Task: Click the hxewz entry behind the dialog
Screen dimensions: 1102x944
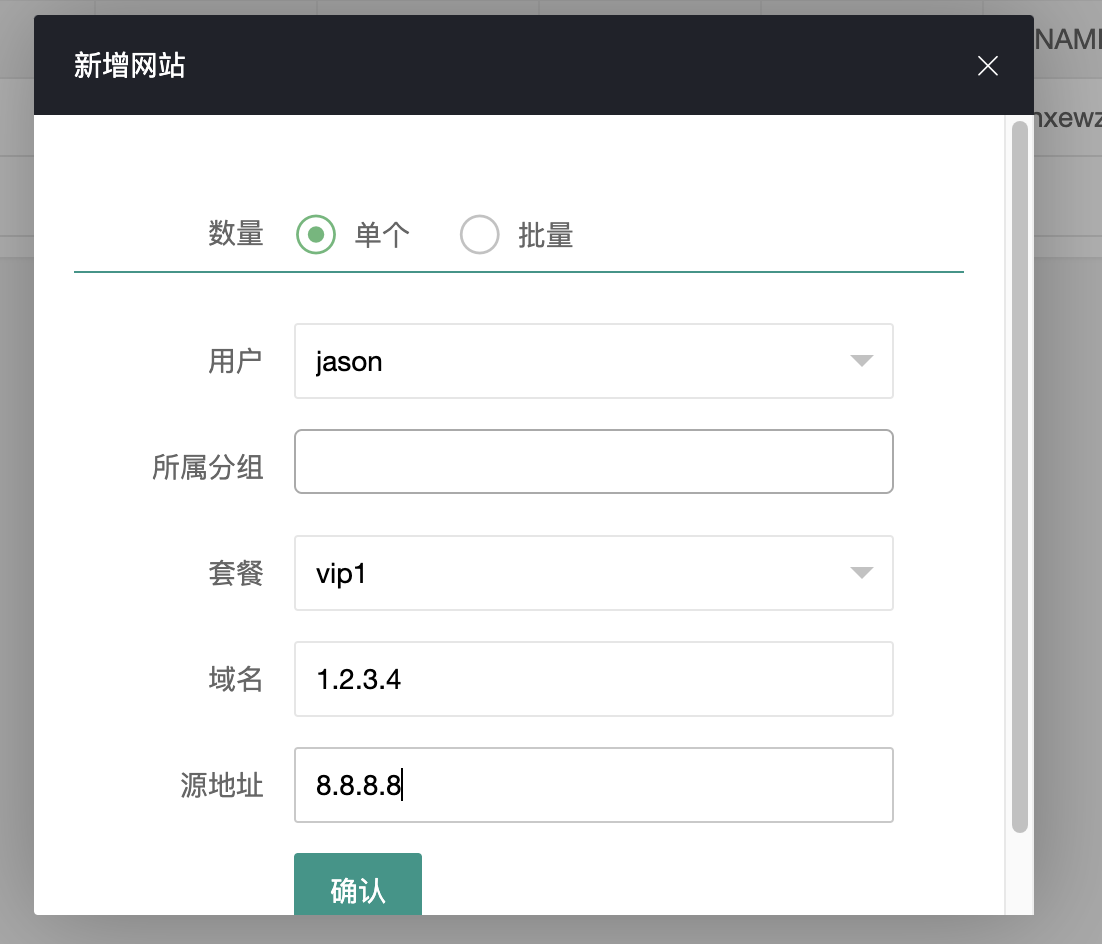Action: click(1071, 117)
